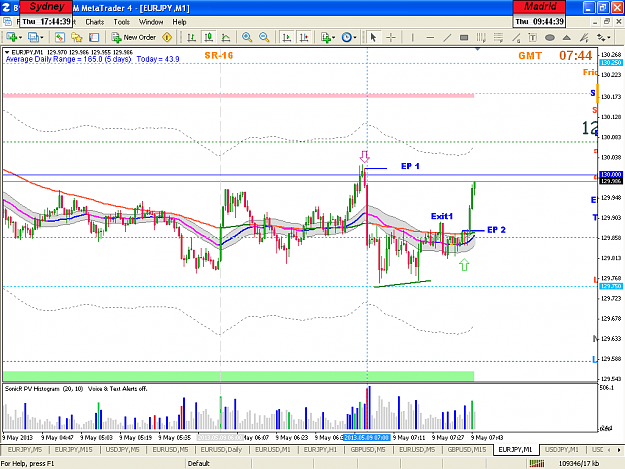This screenshot has width=625, height=469.
Task: Select the Cursor arrow tool
Action: coord(373,37)
